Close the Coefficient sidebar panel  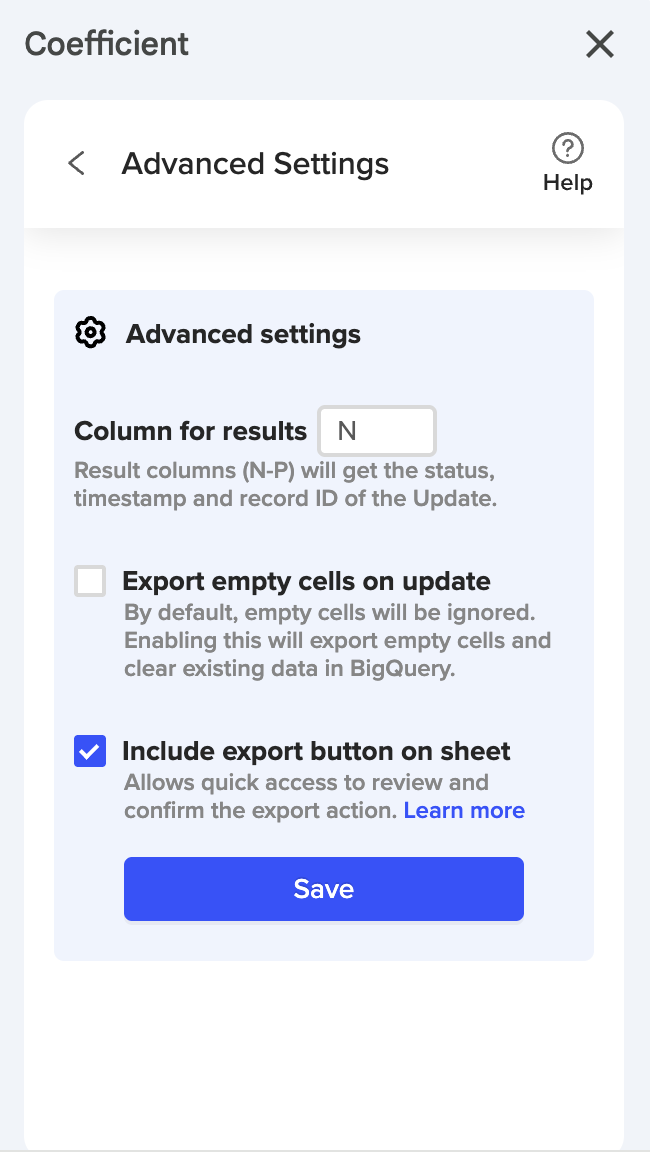pyautogui.click(x=599, y=44)
